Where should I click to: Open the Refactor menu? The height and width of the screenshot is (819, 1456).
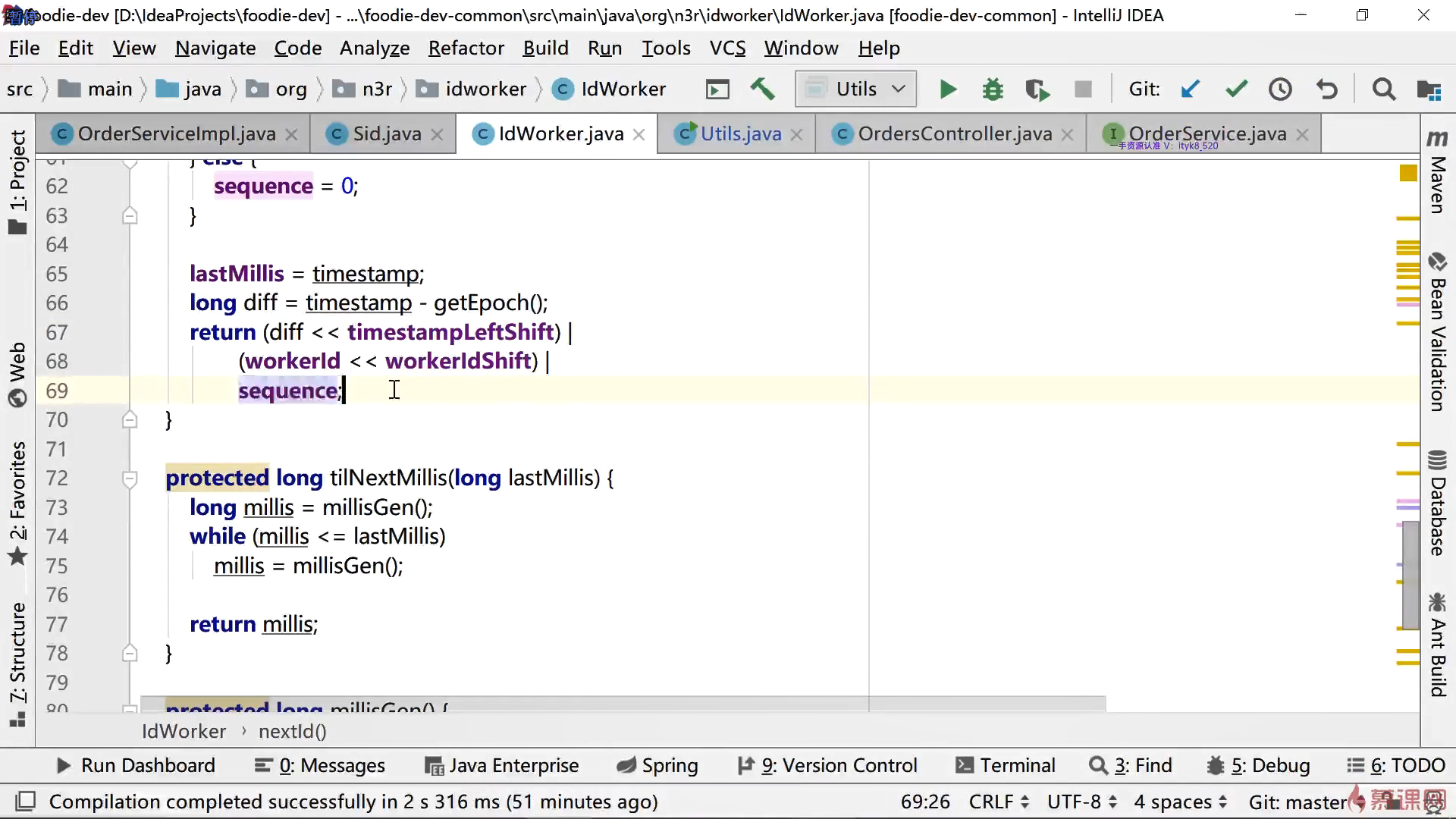(466, 49)
